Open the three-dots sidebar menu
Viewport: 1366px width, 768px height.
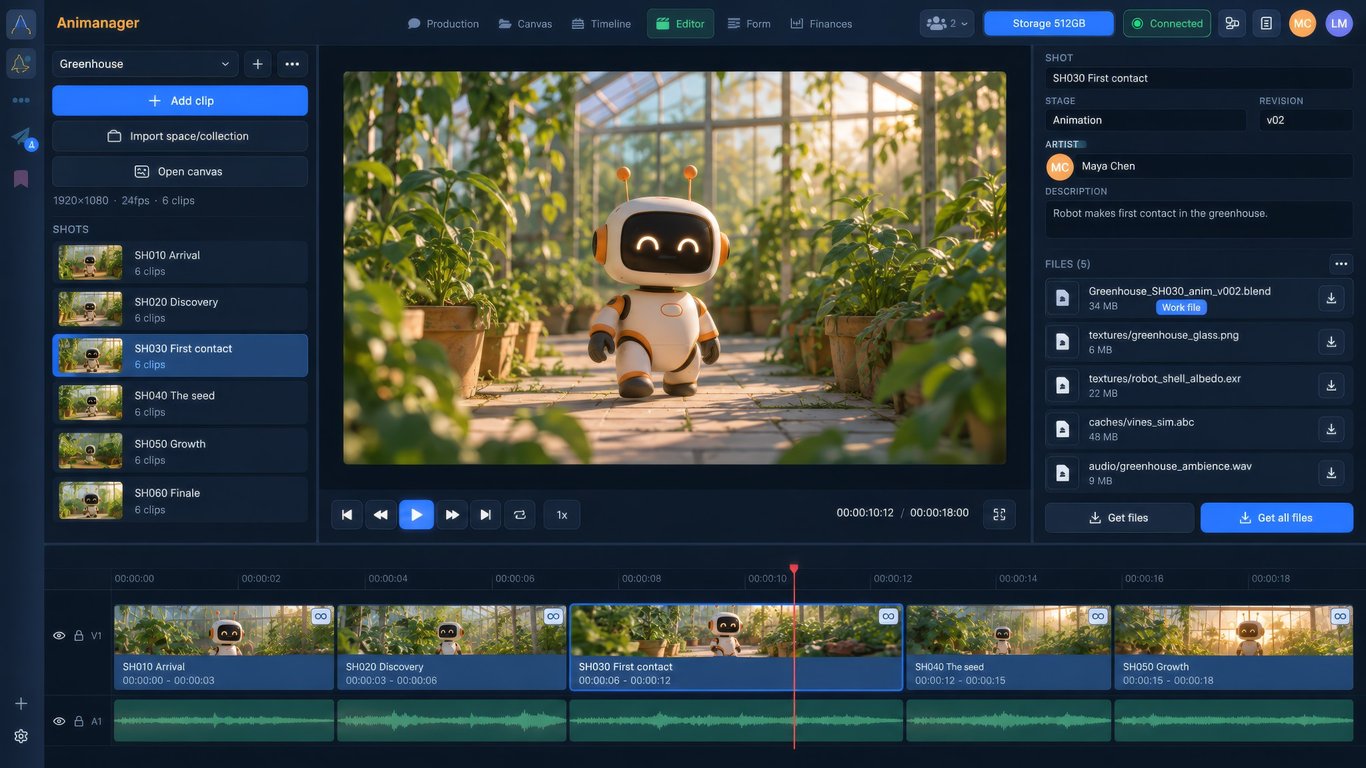[x=21, y=100]
